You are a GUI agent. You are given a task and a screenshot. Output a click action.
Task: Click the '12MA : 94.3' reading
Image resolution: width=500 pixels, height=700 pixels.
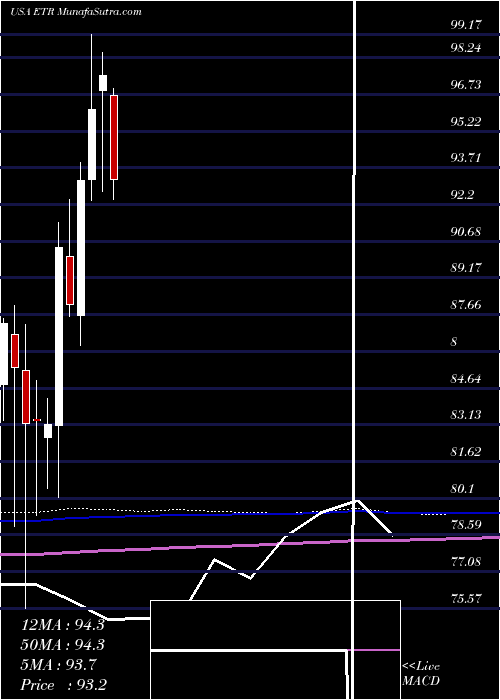tap(62, 625)
